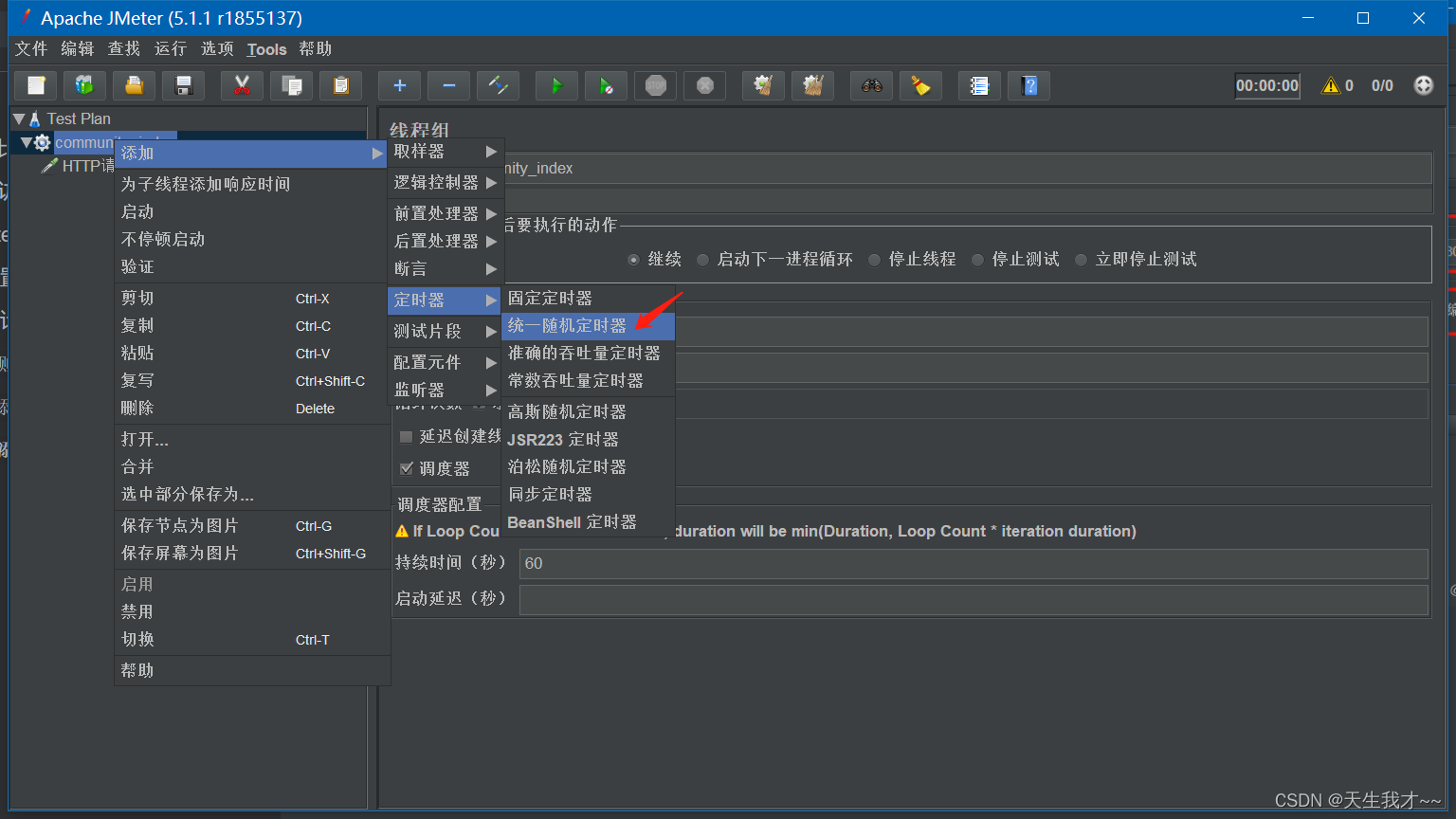Expand the 添加 submenu
The height and width of the screenshot is (819, 1456).
coord(250,154)
